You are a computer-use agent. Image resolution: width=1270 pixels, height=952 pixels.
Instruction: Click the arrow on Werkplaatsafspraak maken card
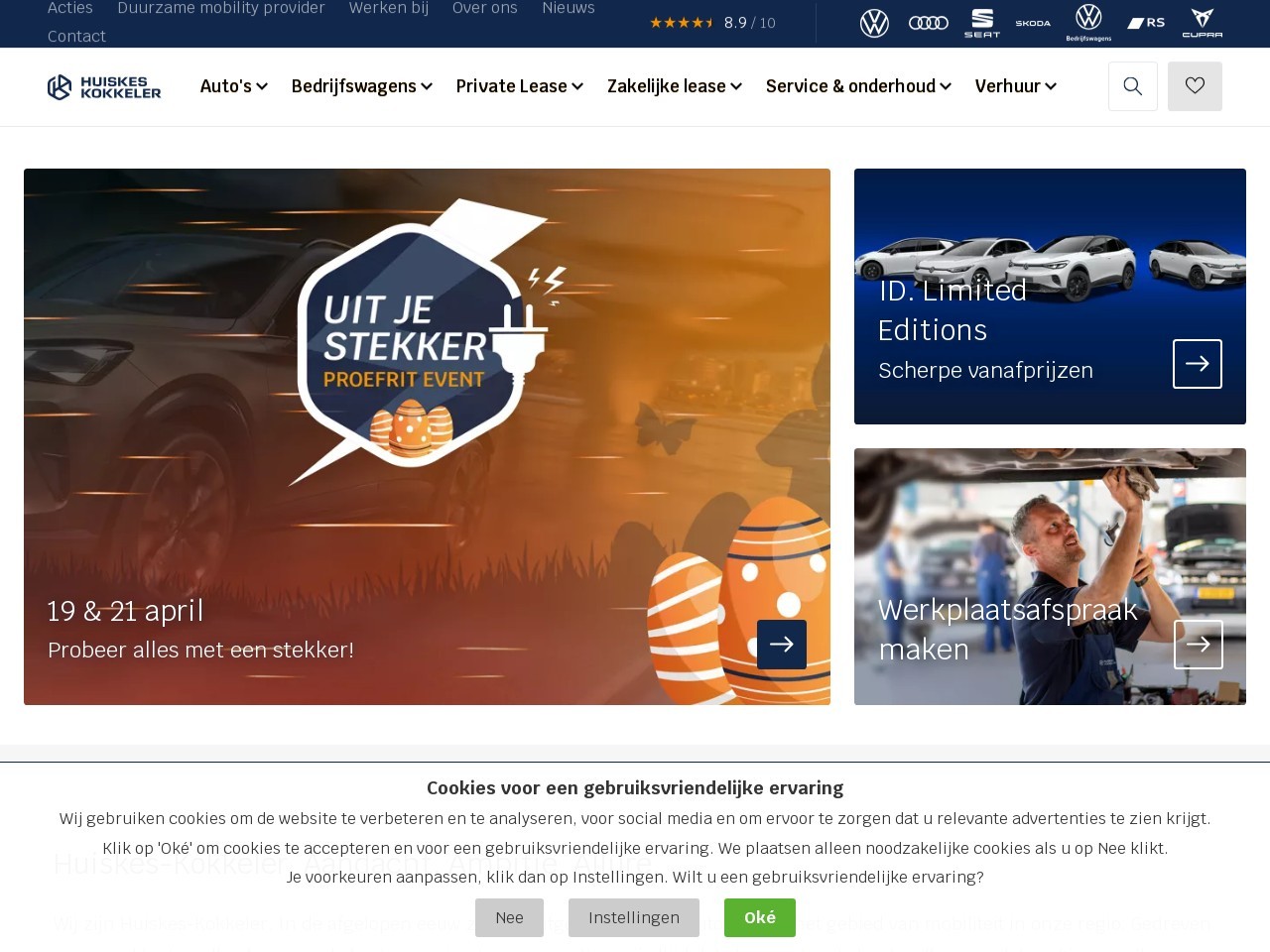click(x=1199, y=645)
